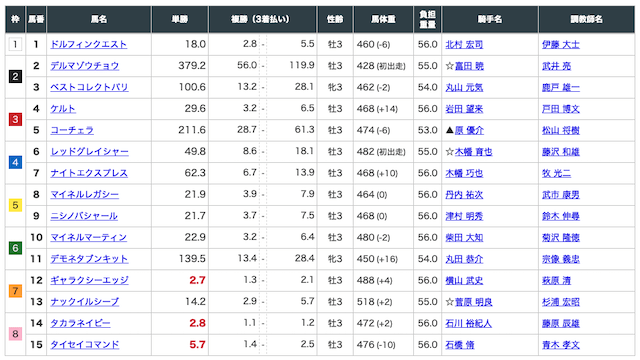Image resolution: width=640 pixels, height=360 pixels.
Task: Select body weight 518 (+2) cell
Action: click(383, 301)
